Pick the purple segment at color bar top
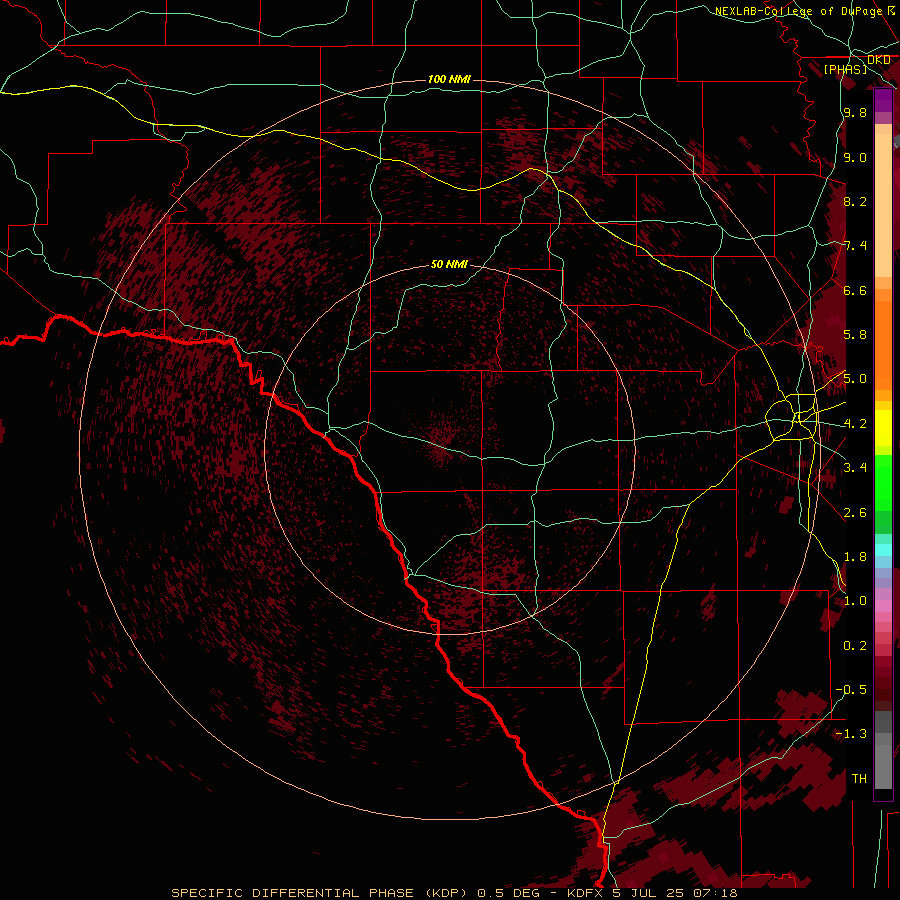This screenshot has height=900, width=900. click(883, 100)
